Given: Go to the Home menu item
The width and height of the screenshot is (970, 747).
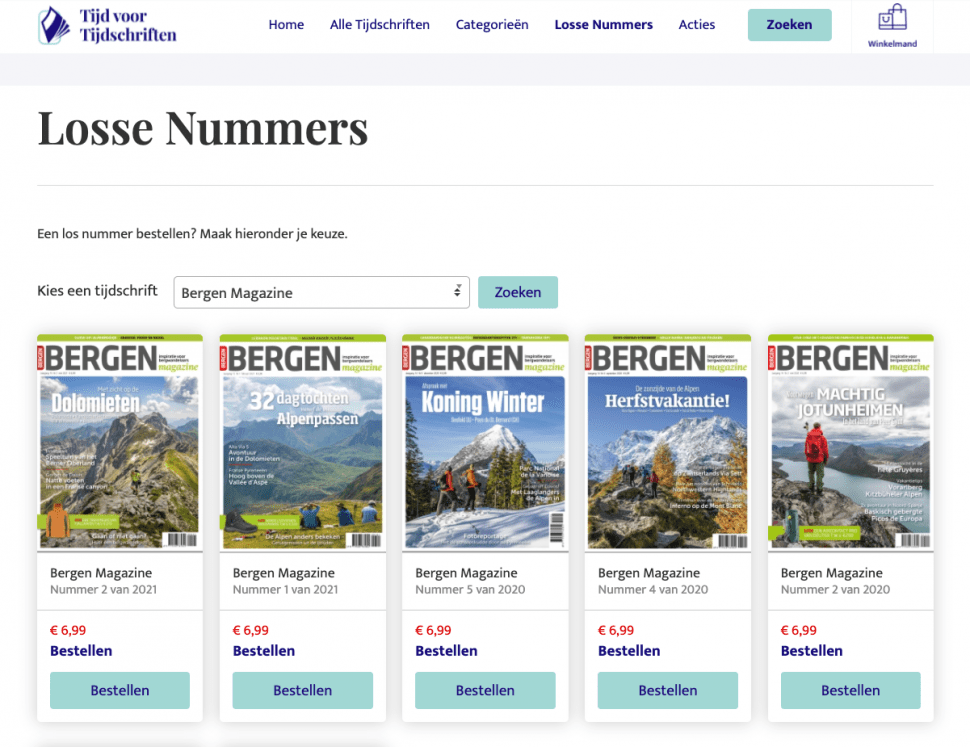Looking at the screenshot, I should point(286,25).
